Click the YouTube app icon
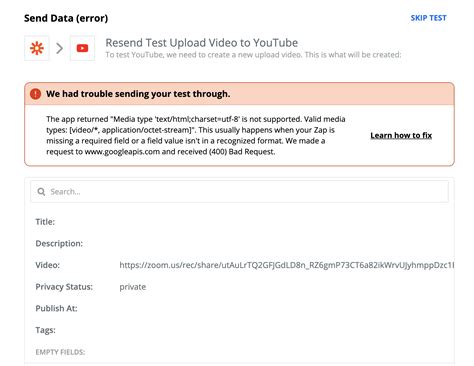The width and height of the screenshot is (474, 366). click(82, 48)
